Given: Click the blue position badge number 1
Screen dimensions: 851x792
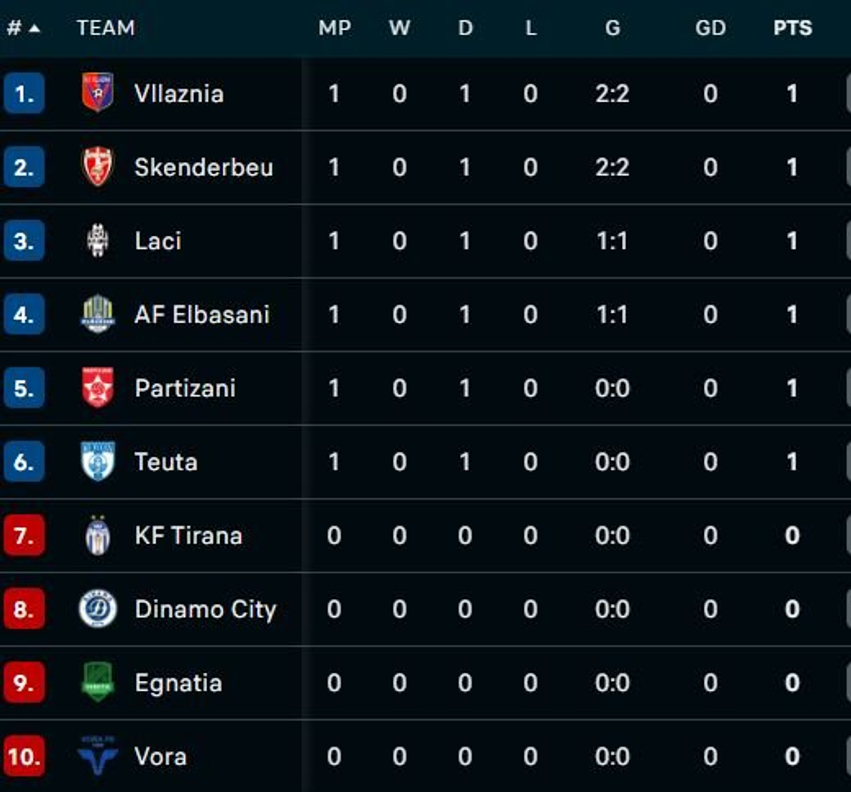Looking at the screenshot, I should [x=24, y=93].
